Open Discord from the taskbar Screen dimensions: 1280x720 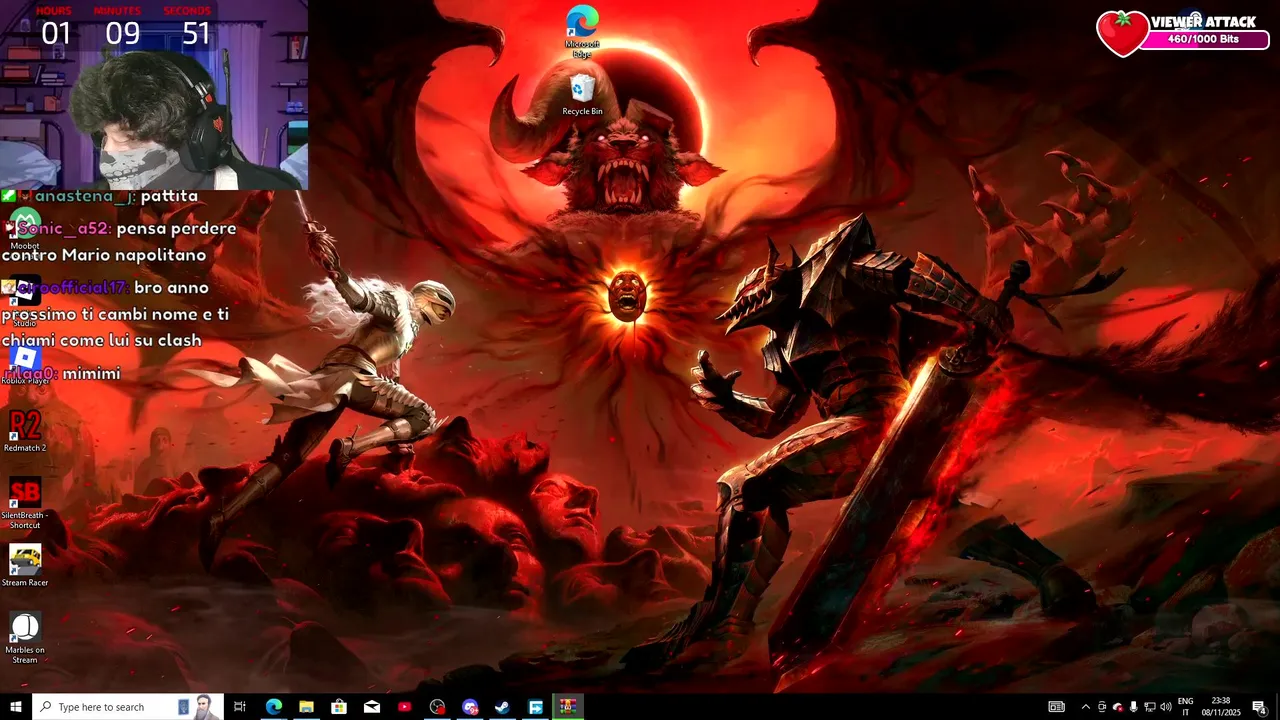[x=470, y=707]
